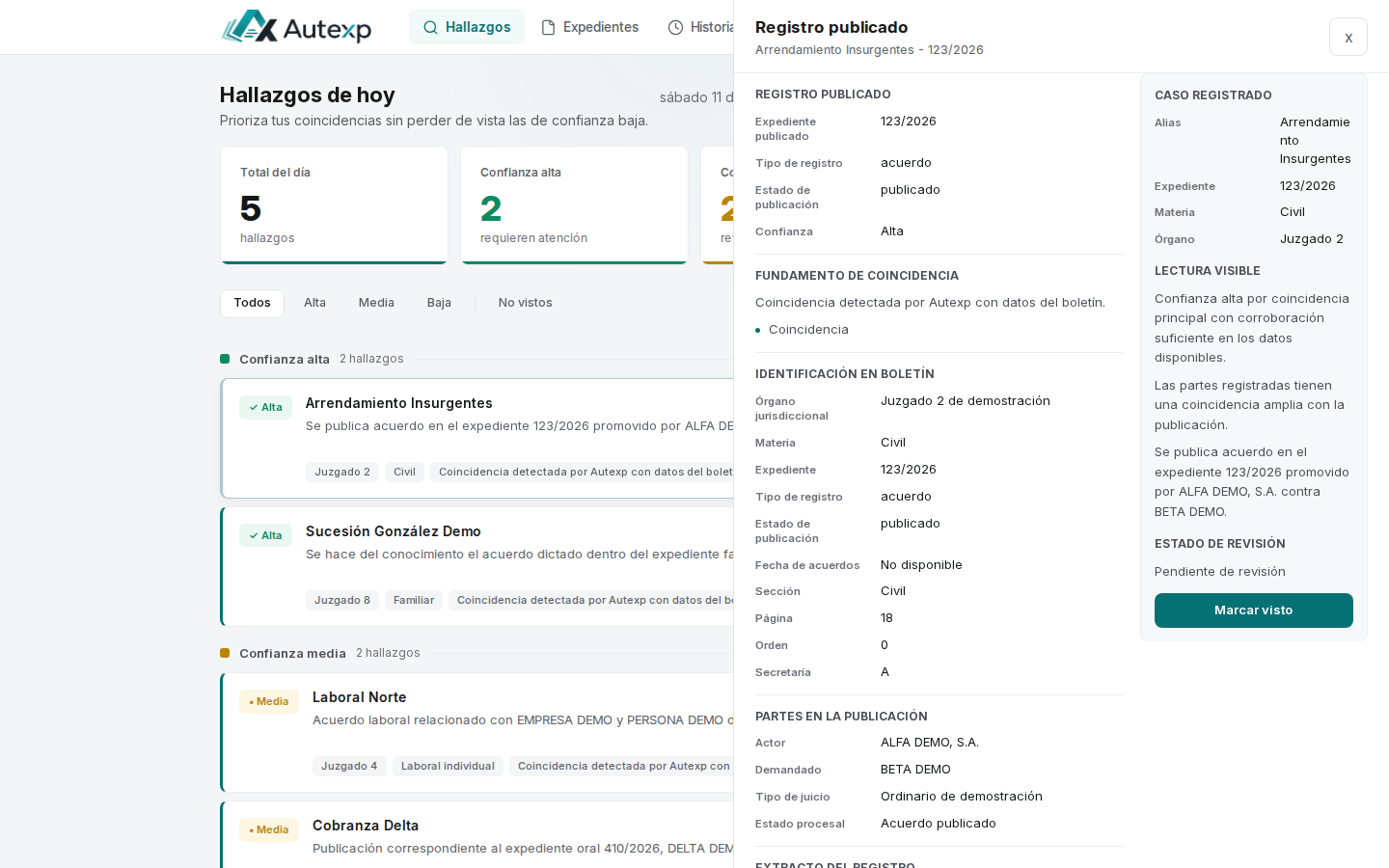Click the Autexp logo

(x=296, y=27)
